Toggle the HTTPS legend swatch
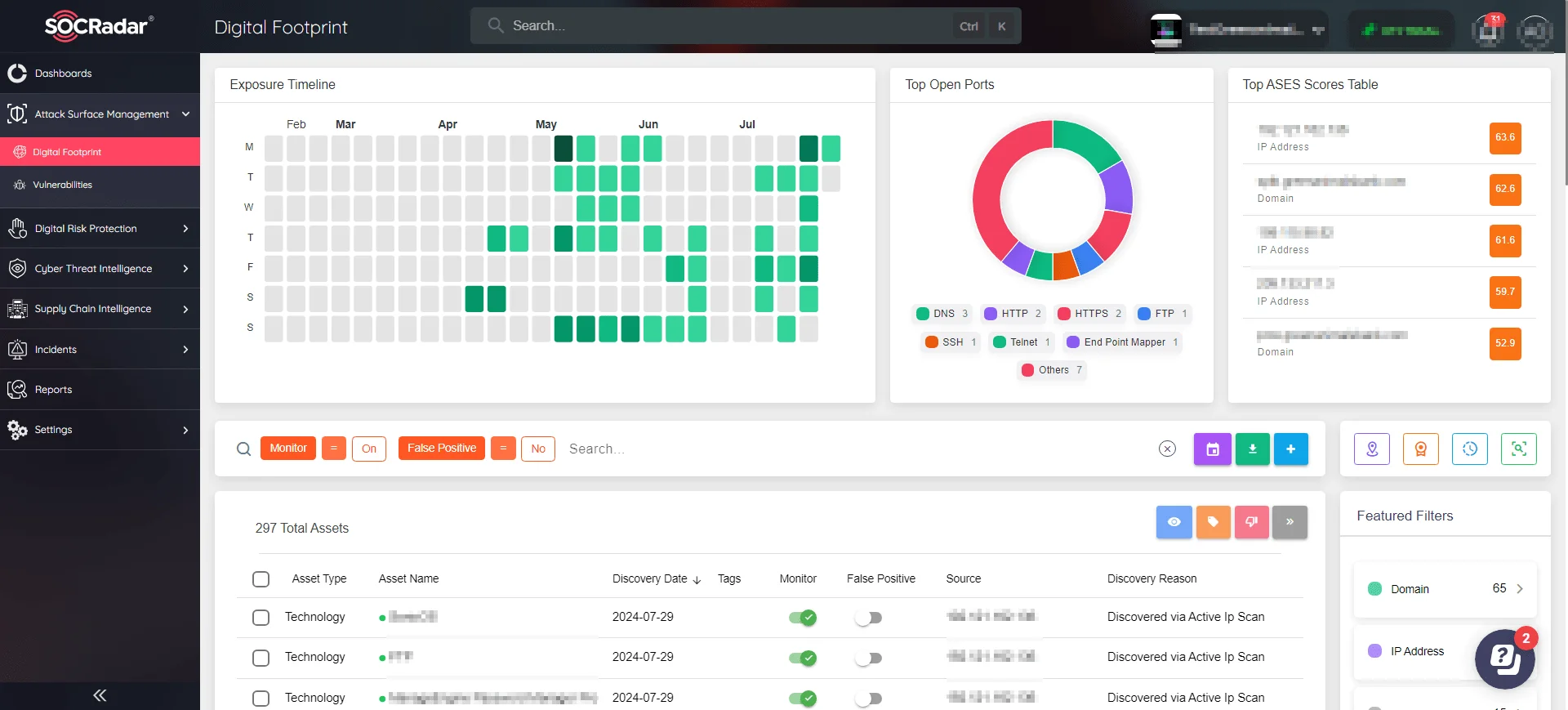This screenshot has height=710, width=1568. [1064, 314]
